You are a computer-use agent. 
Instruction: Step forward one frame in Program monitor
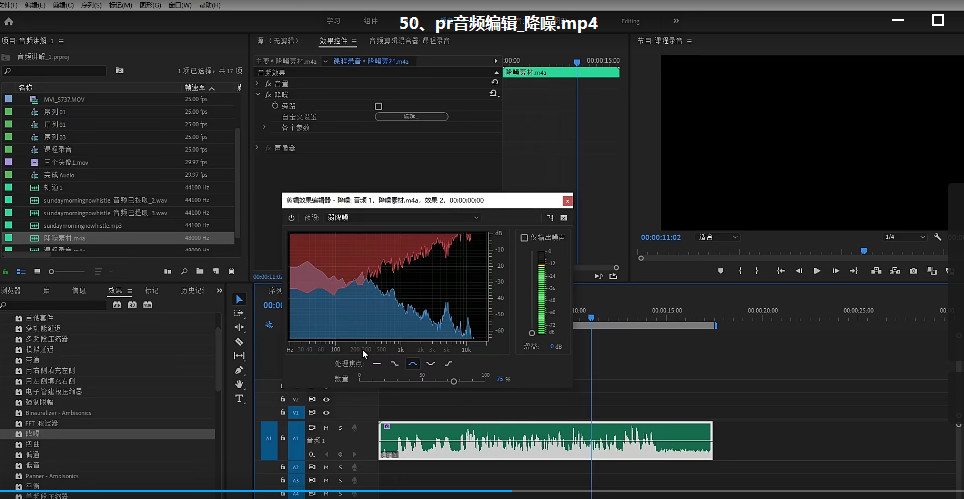(836, 271)
